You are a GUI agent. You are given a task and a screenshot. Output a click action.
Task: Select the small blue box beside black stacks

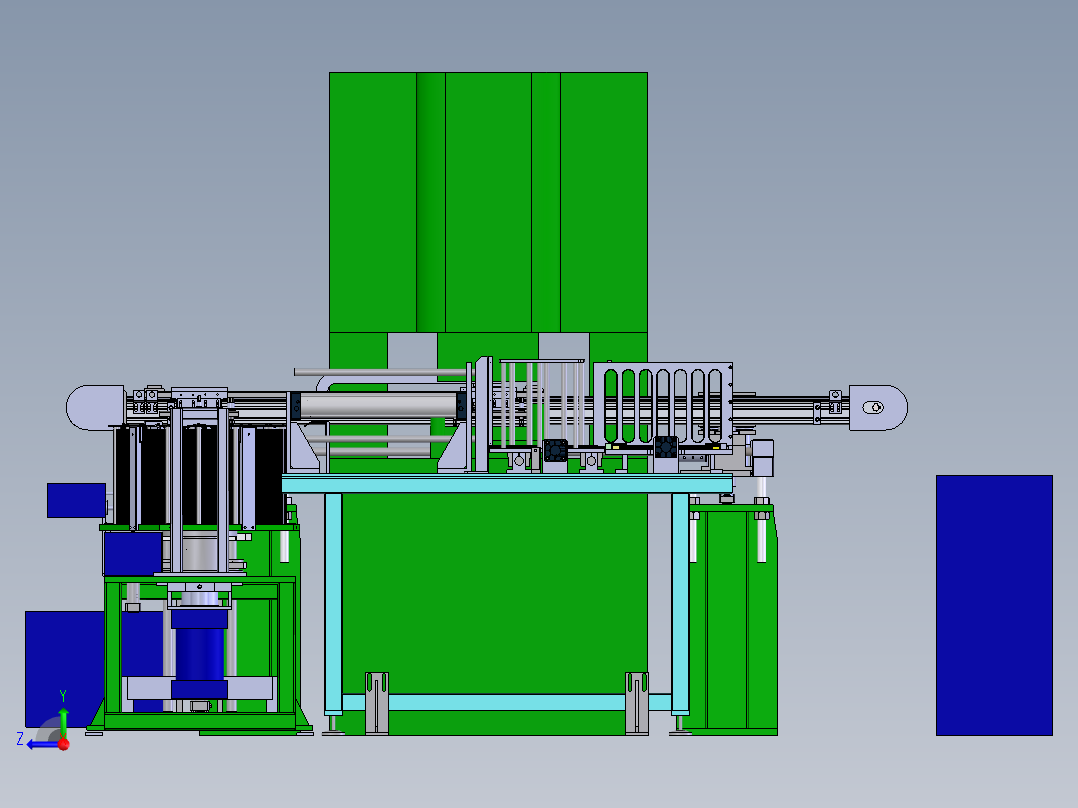(76, 500)
